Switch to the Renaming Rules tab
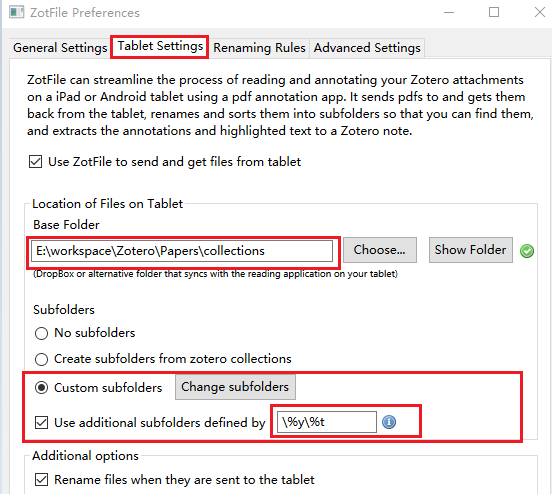Viewport: 552px width, 494px height. click(259, 48)
